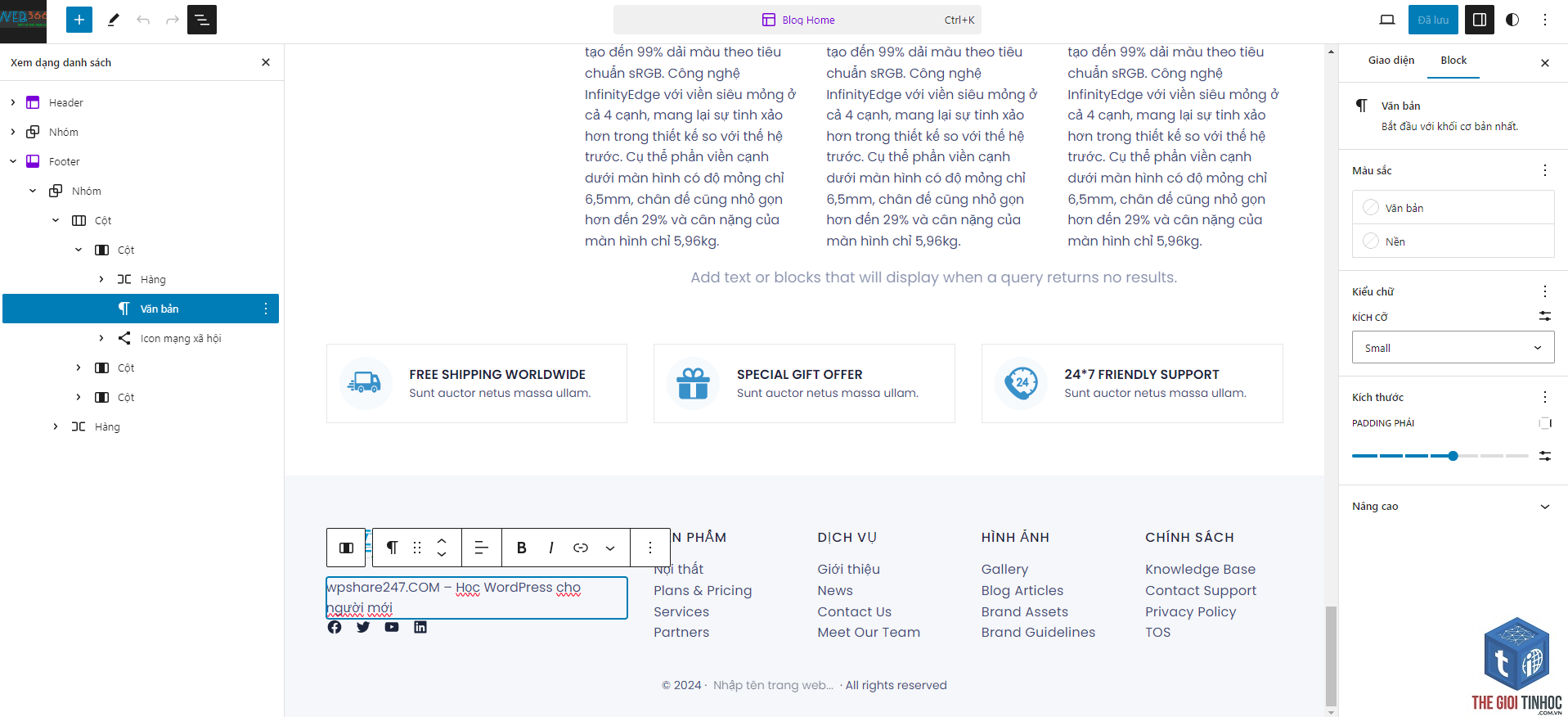Click the canvas vertical scrollbar thumb
This screenshot has height=717, width=1568.
click(1332, 656)
